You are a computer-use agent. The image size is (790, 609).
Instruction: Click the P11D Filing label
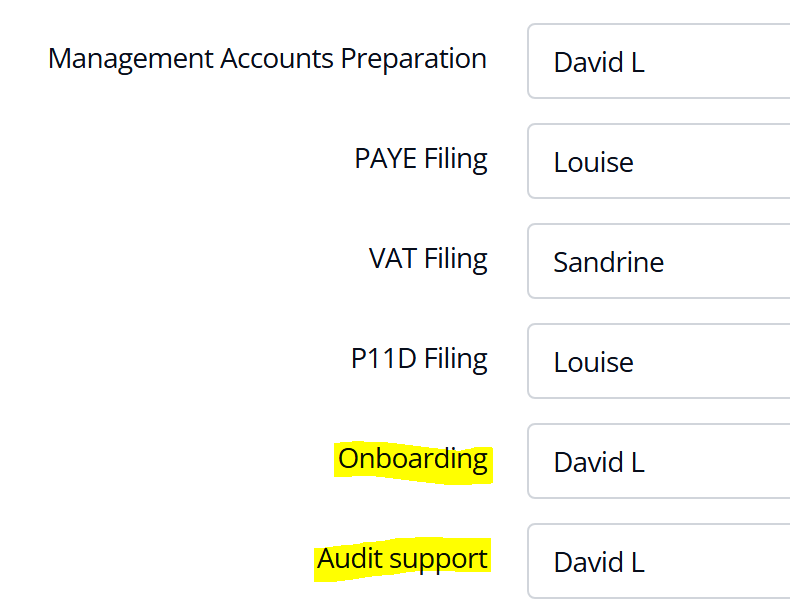tap(419, 359)
